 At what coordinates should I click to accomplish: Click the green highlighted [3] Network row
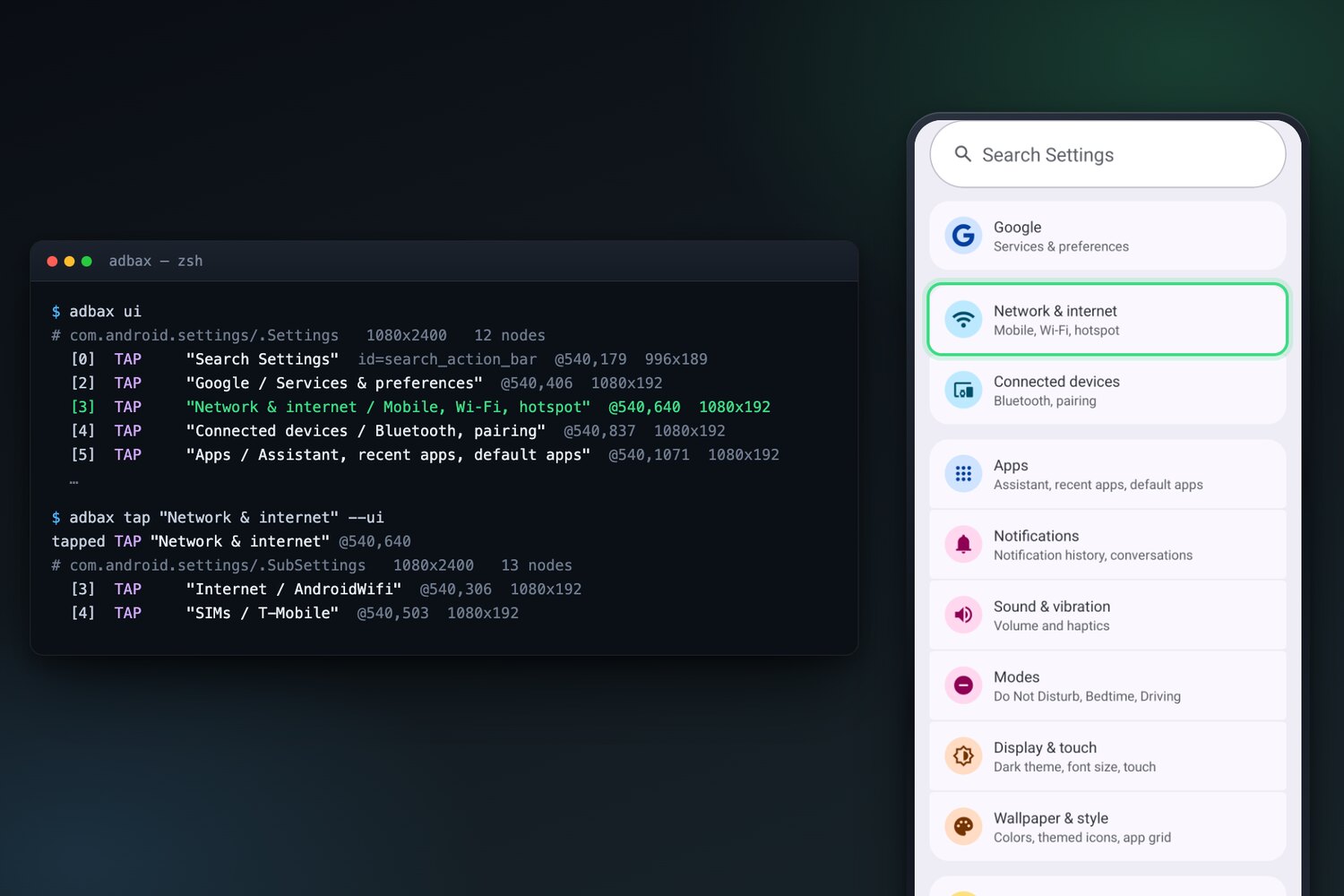(420, 407)
